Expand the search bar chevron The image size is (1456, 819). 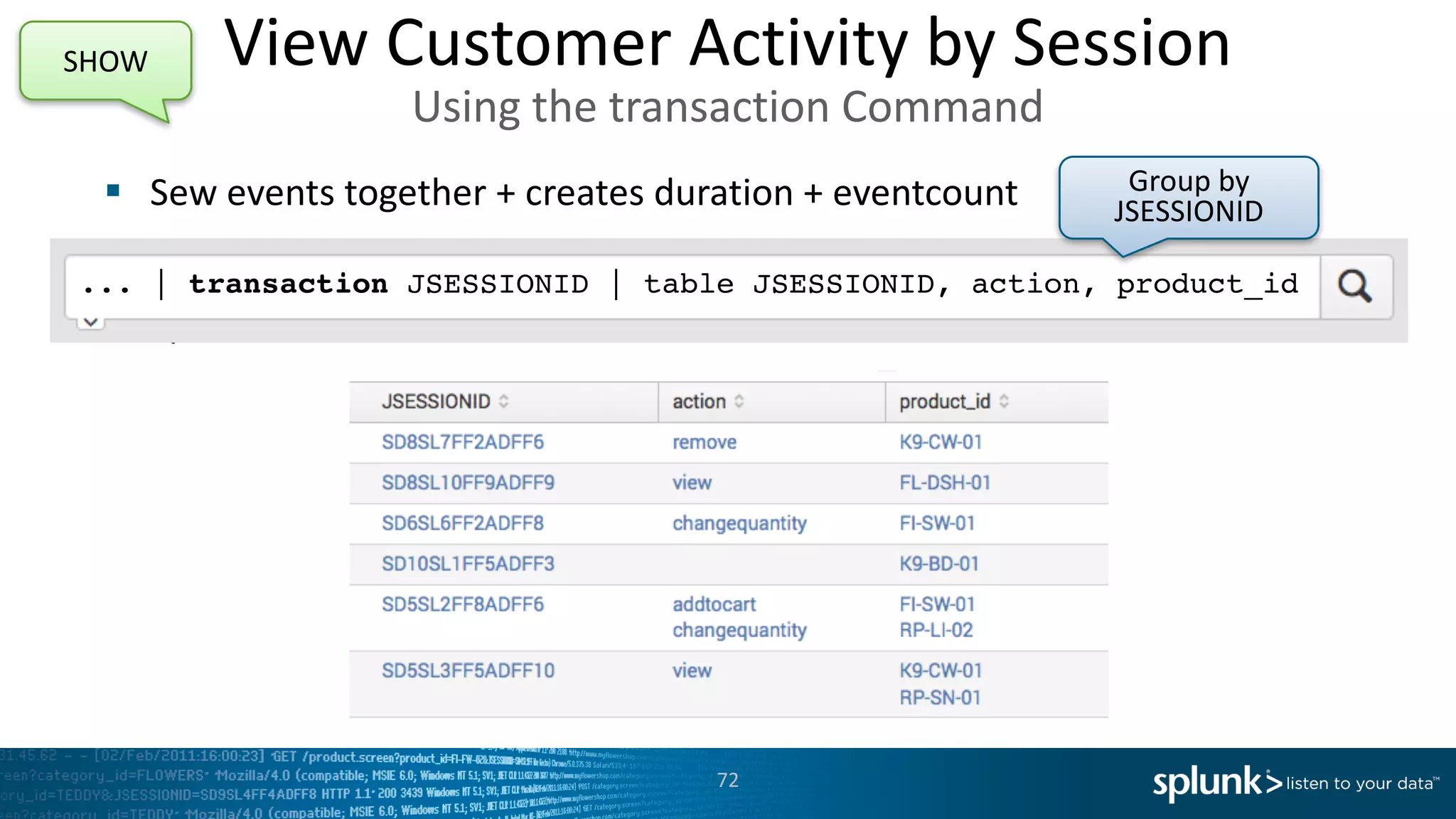coord(90,322)
